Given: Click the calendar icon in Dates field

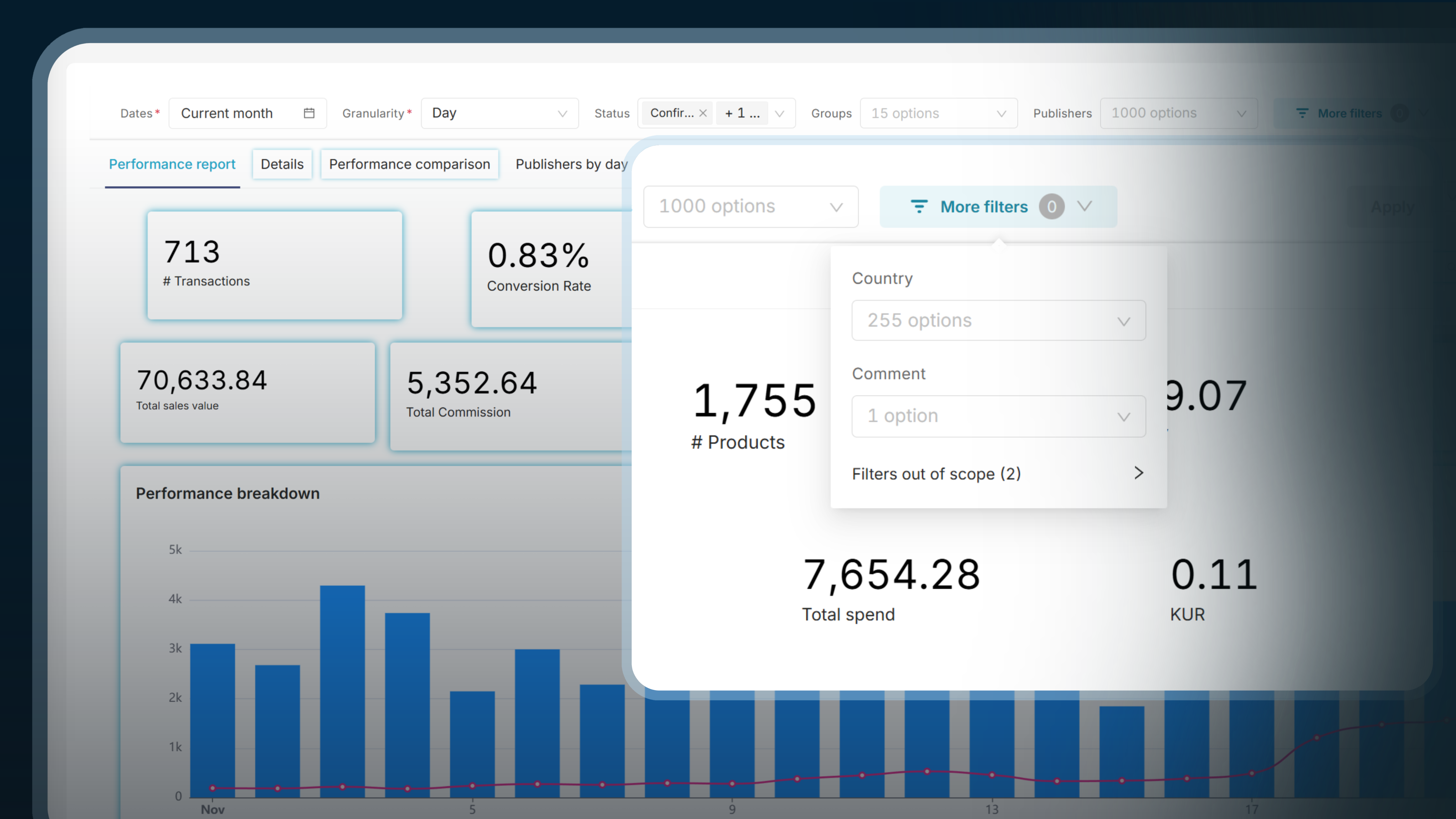Looking at the screenshot, I should click(x=309, y=113).
